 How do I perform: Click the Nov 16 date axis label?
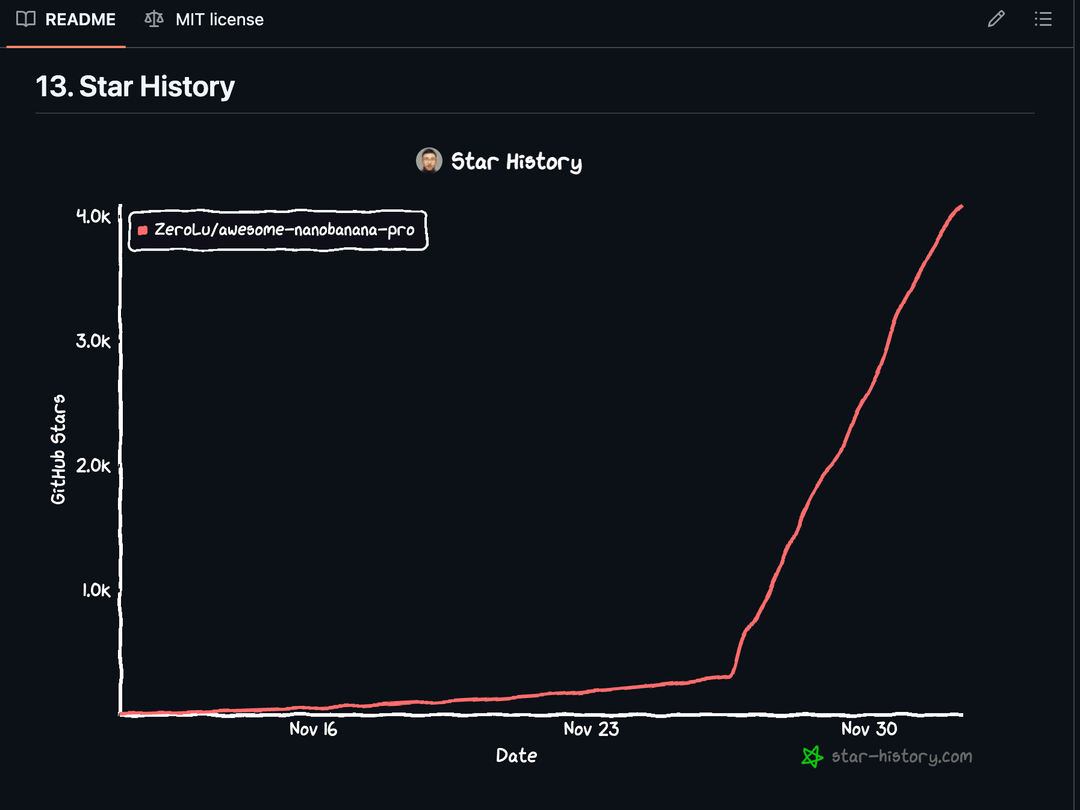[x=314, y=729]
